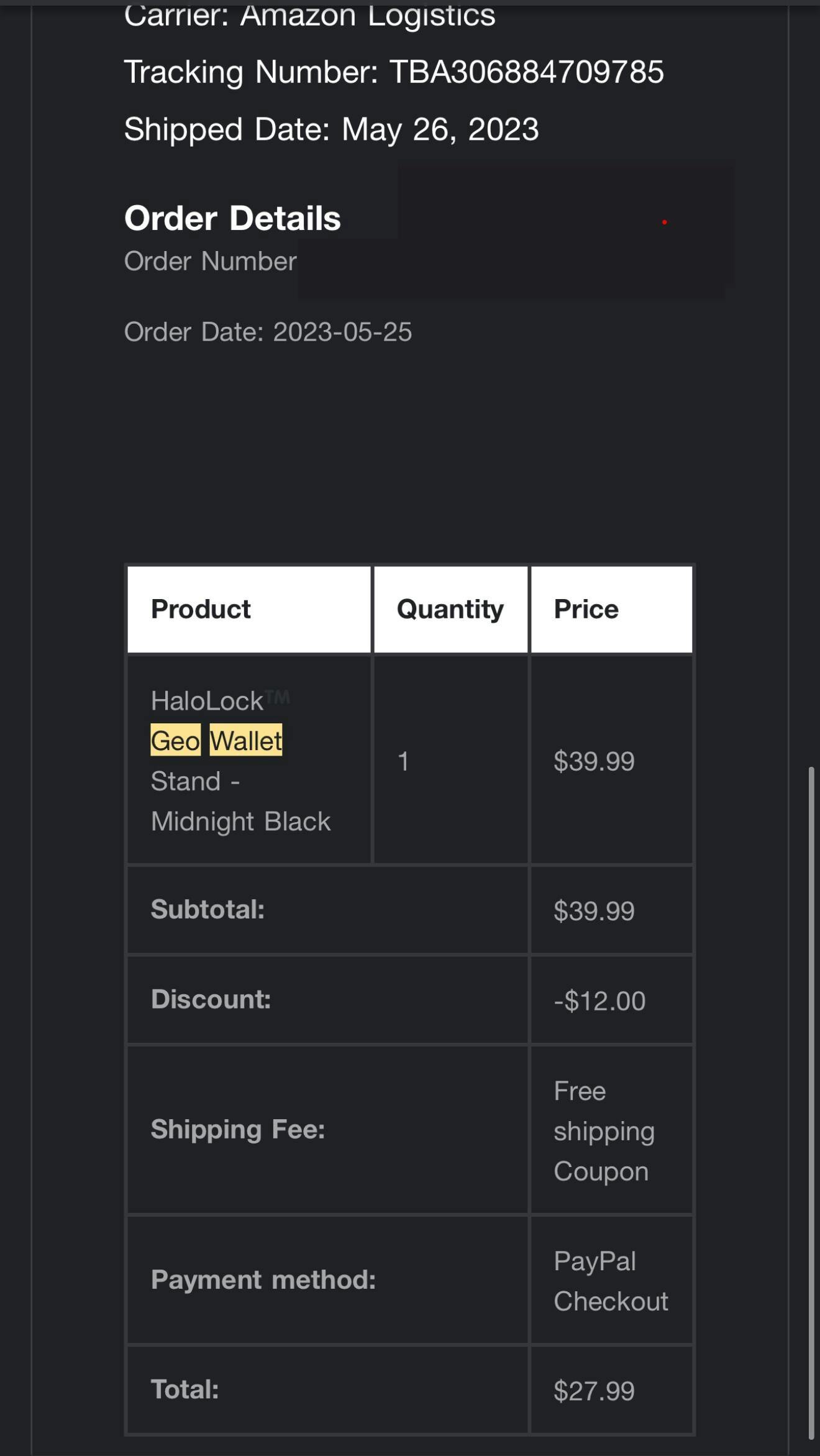Click the small red dot near Order Details
Screen dimensions: 820x1456
(664, 222)
